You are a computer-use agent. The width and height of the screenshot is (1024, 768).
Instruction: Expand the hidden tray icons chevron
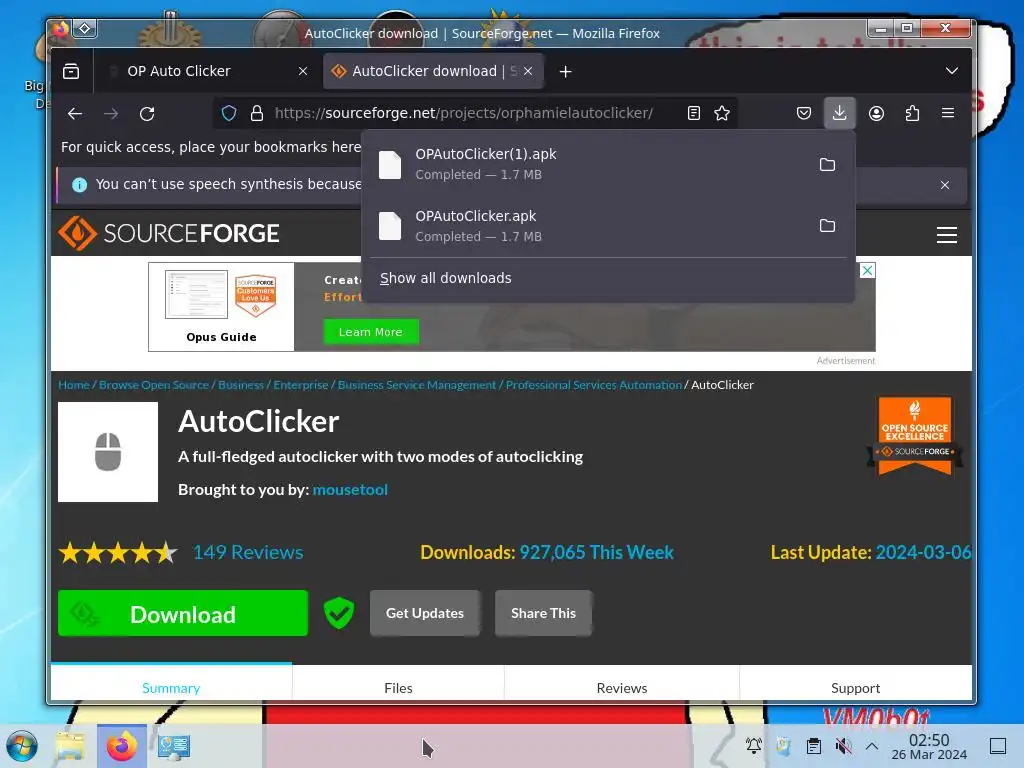coord(872,746)
